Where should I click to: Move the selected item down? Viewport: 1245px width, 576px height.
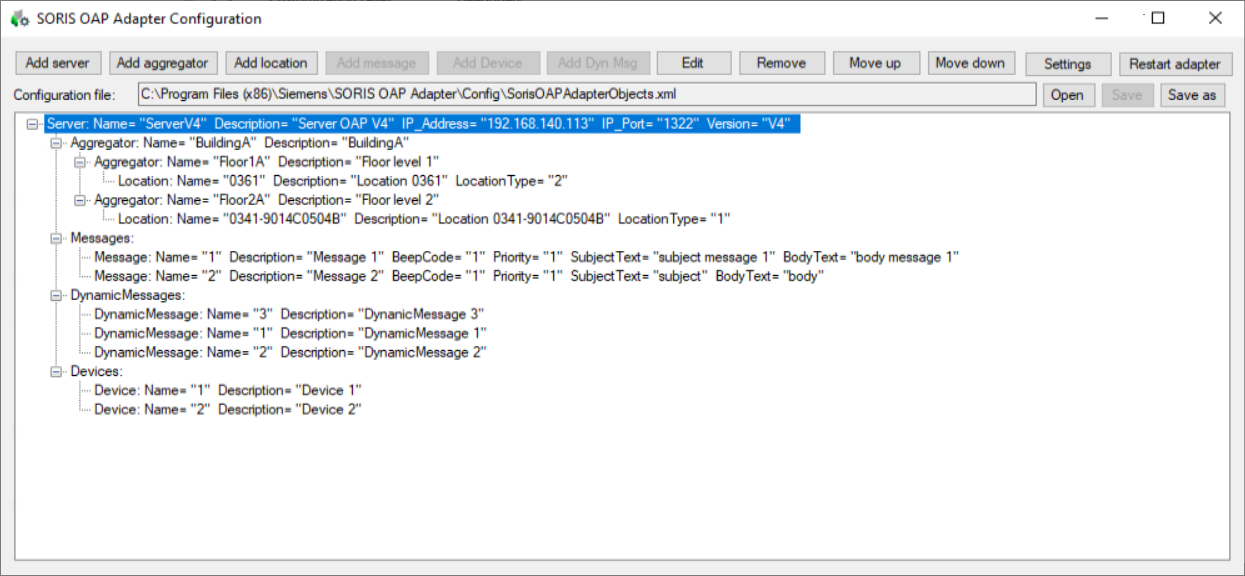tap(971, 62)
